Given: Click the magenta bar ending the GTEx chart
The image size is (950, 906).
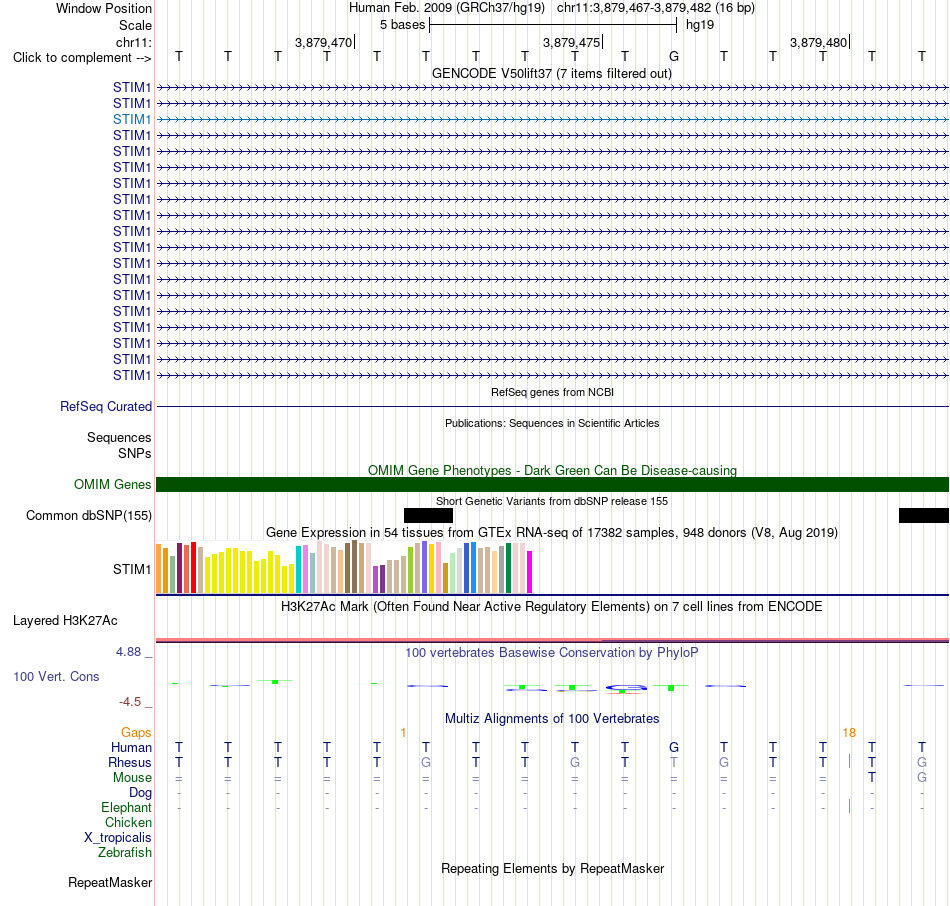Looking at the screenshot, I should tap(529, 571).
